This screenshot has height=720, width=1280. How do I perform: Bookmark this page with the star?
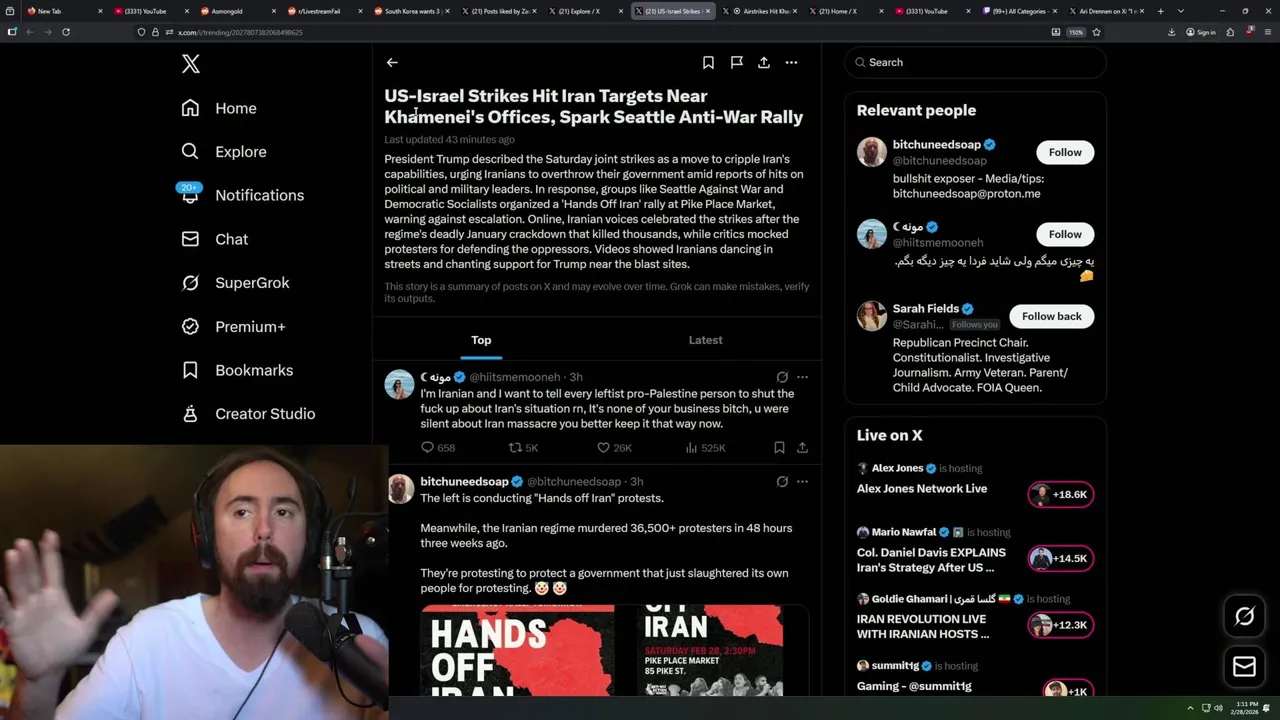pos(1096,32)
